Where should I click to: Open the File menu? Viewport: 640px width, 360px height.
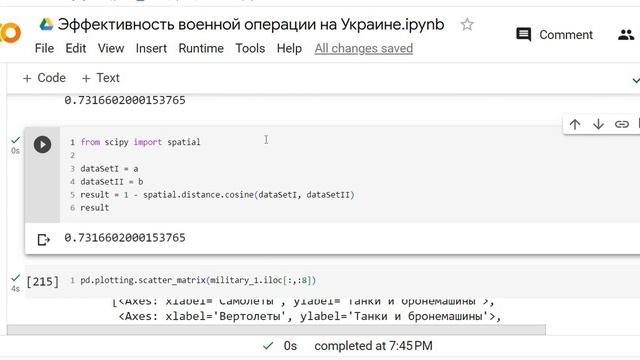[x=44, y=48]
